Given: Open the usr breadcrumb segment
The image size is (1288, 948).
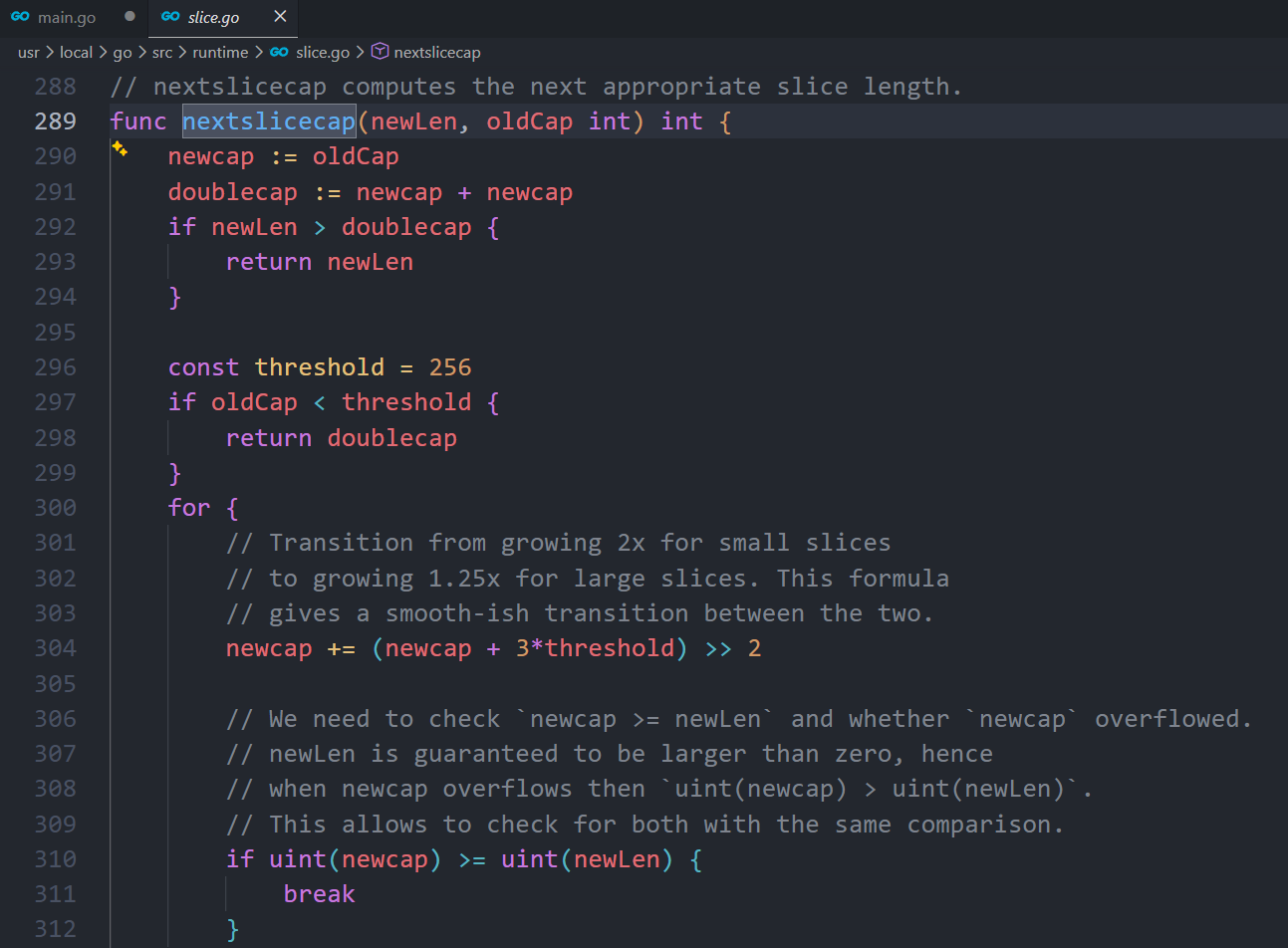Looking at the screenshot, I should click(29, 53).
